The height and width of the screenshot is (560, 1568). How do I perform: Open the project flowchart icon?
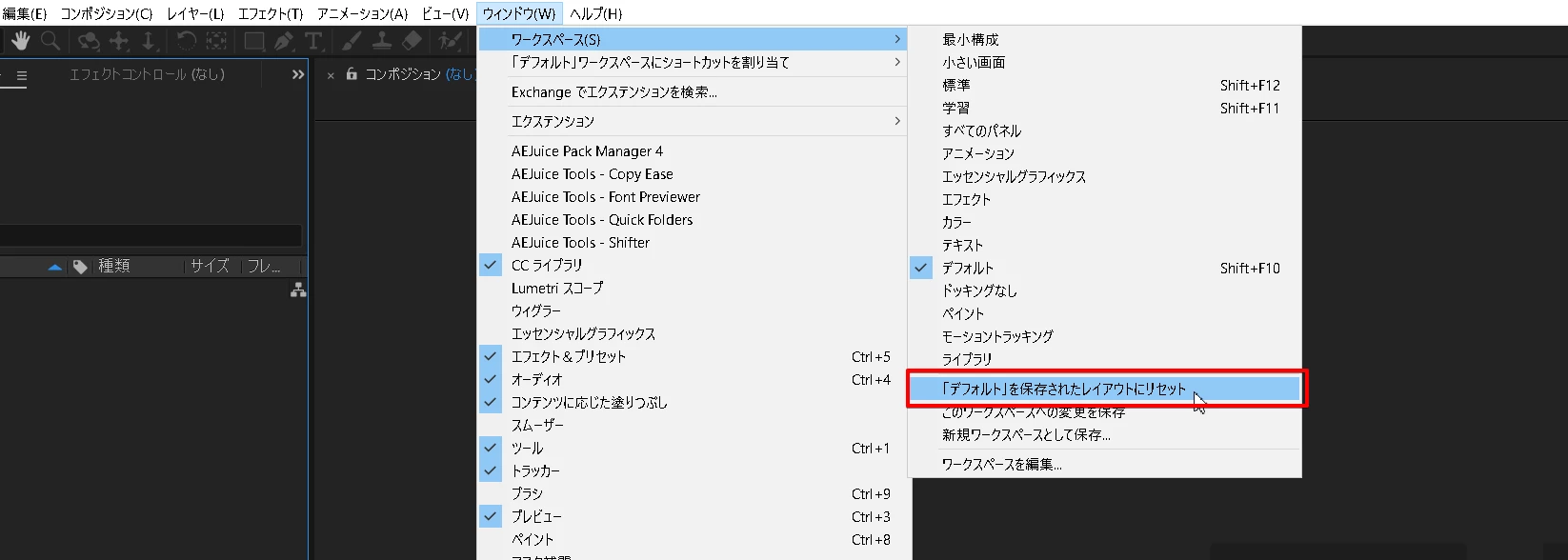(x=298, y=290)
